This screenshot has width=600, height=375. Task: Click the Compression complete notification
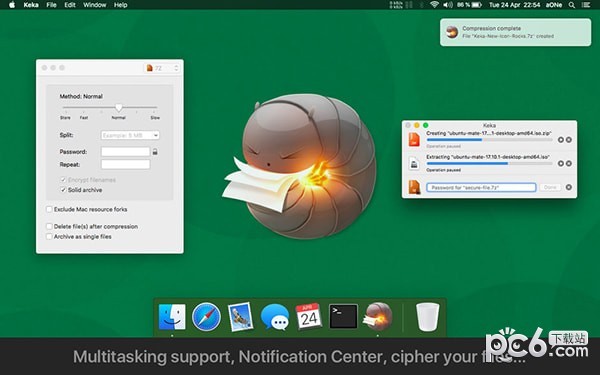(x=515, y=32)
